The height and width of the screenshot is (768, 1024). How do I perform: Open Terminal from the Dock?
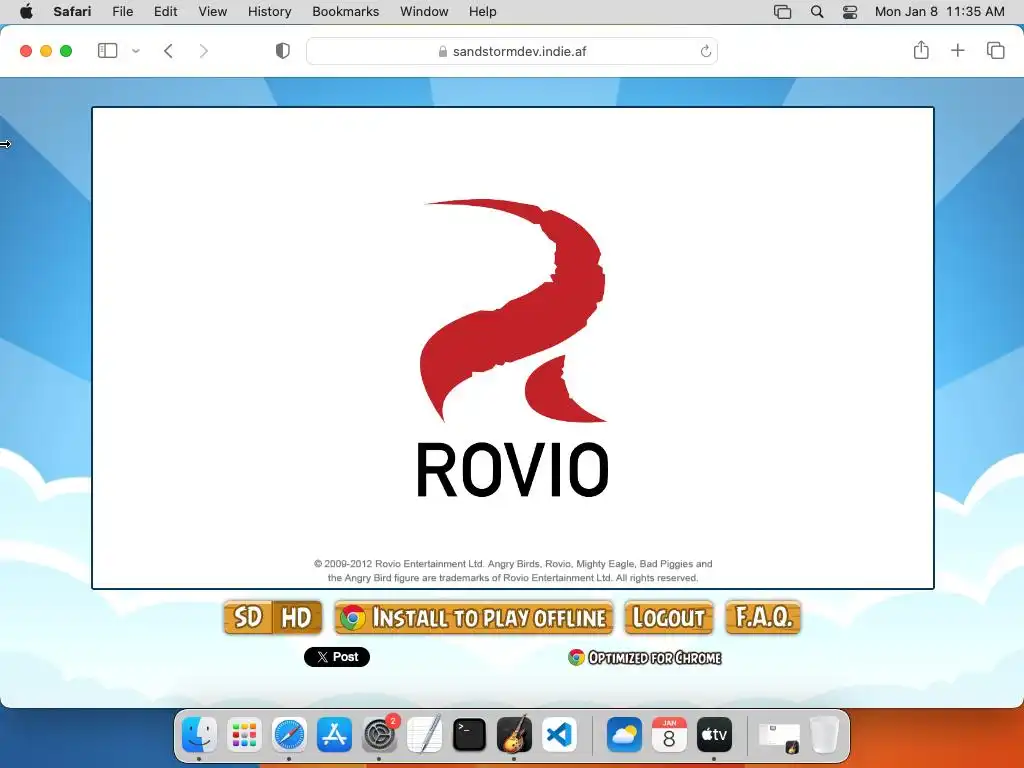coord(470,735)
